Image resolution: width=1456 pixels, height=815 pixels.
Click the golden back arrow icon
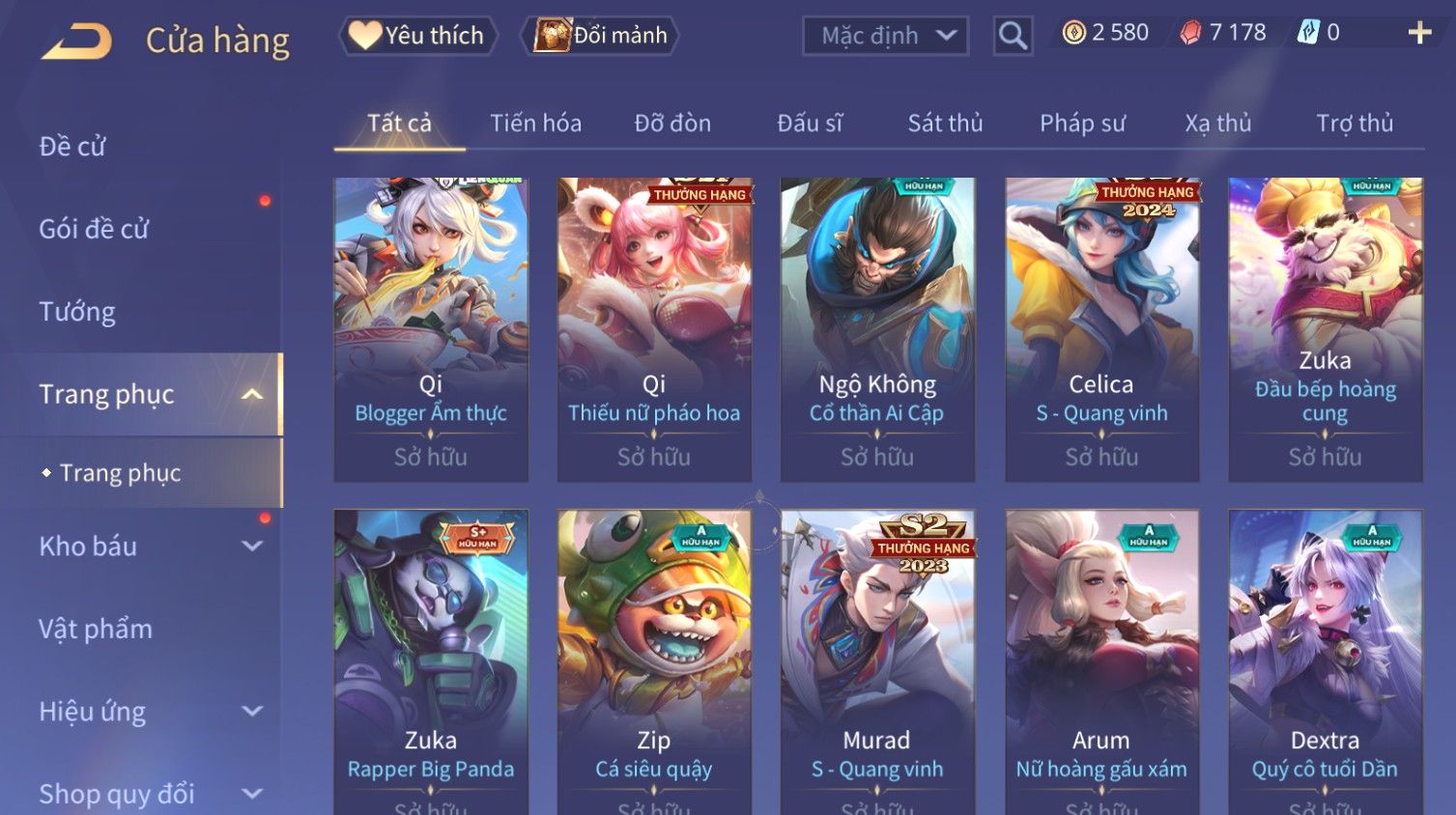pos(76,42)
